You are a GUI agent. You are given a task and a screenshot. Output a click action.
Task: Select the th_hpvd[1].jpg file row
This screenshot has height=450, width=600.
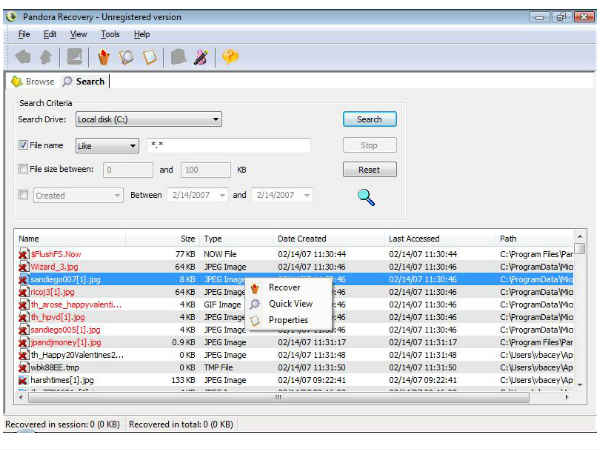pyautogui.click(x=295, y=317)
